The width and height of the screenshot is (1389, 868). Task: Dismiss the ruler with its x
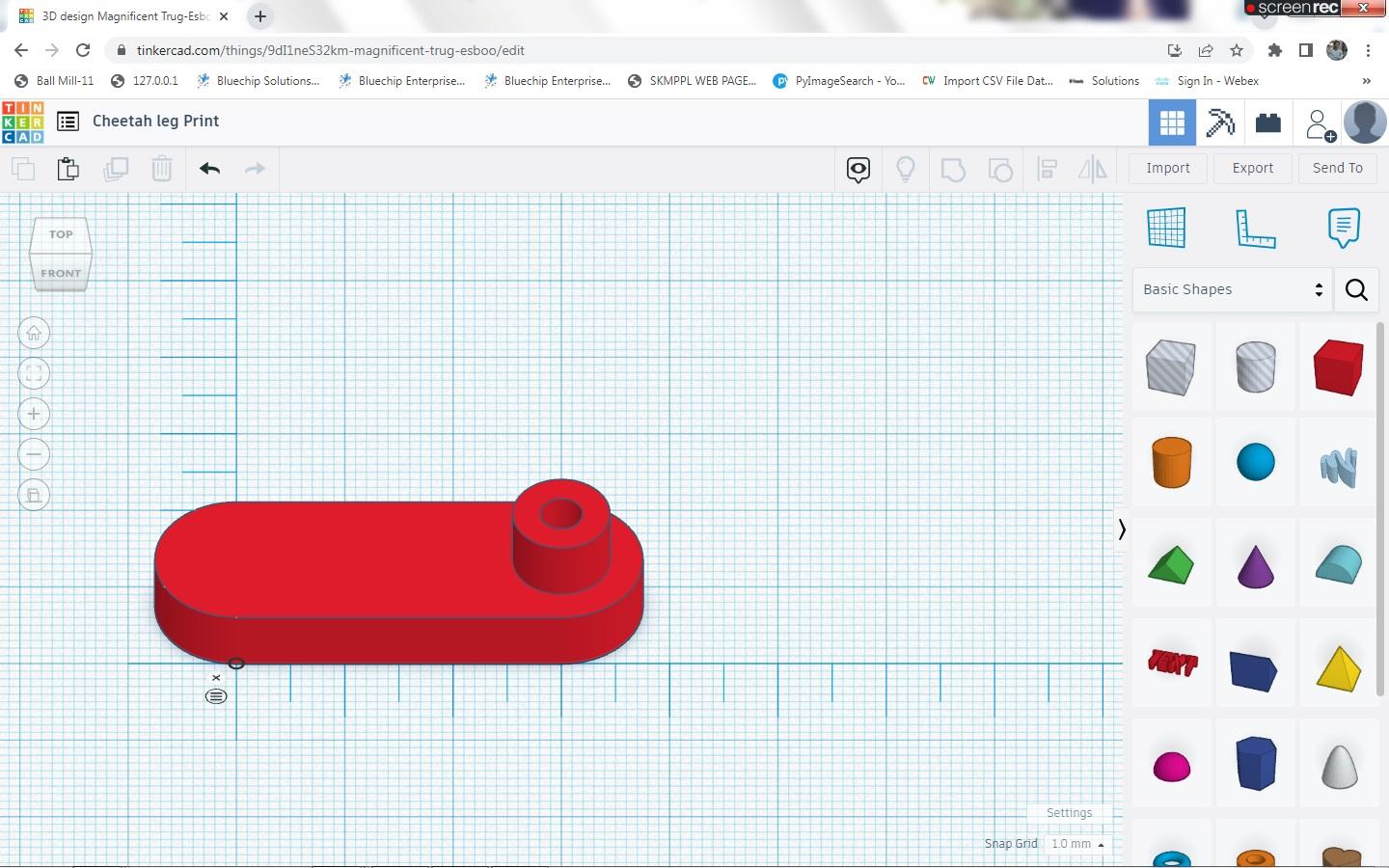216,678
